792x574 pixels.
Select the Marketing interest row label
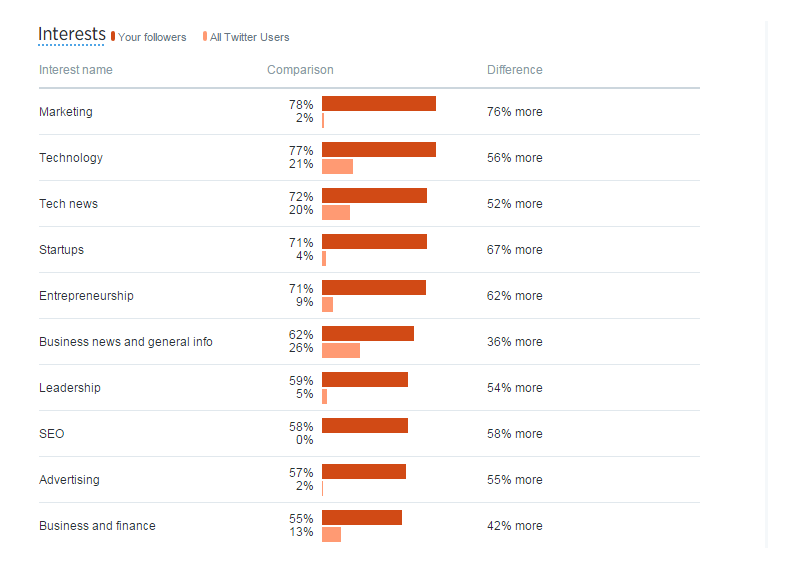tap(66, 112)
